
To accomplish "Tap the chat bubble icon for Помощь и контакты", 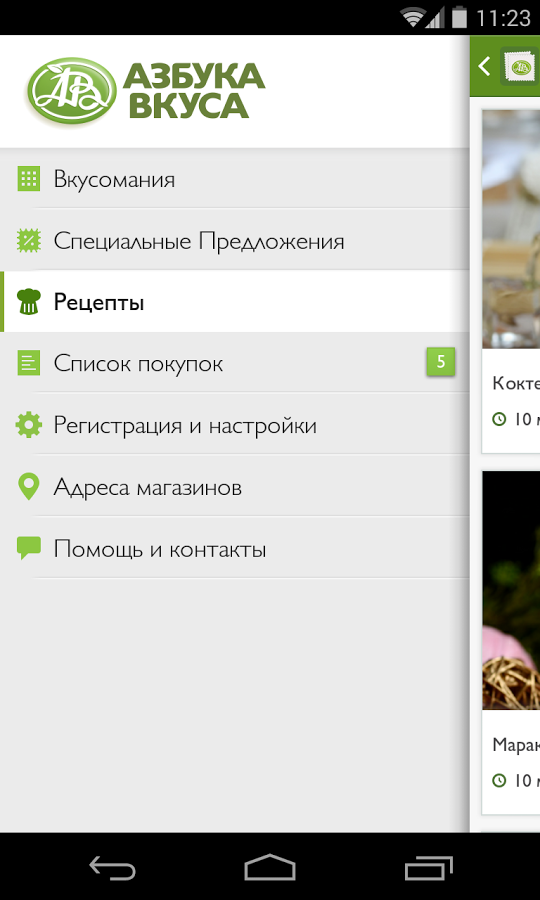I will coord(29,548).
